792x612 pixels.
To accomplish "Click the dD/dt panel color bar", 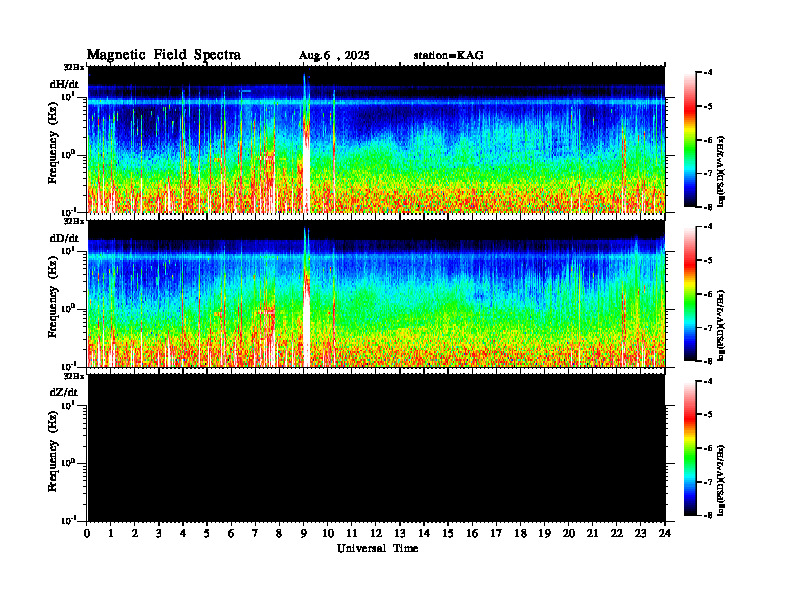I will 689,294.
